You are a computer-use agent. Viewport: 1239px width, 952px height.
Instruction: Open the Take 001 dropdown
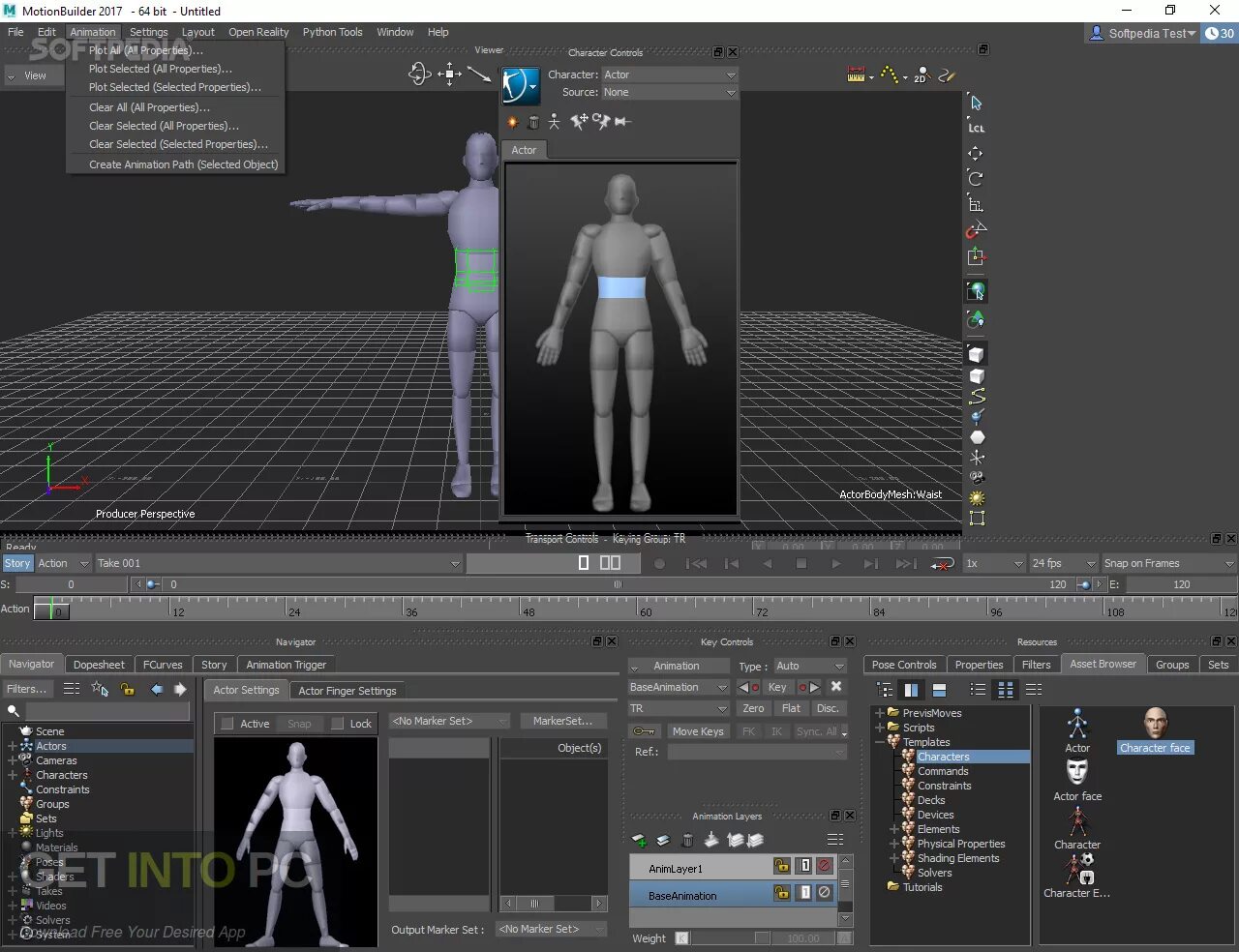[x=279, y=563]
